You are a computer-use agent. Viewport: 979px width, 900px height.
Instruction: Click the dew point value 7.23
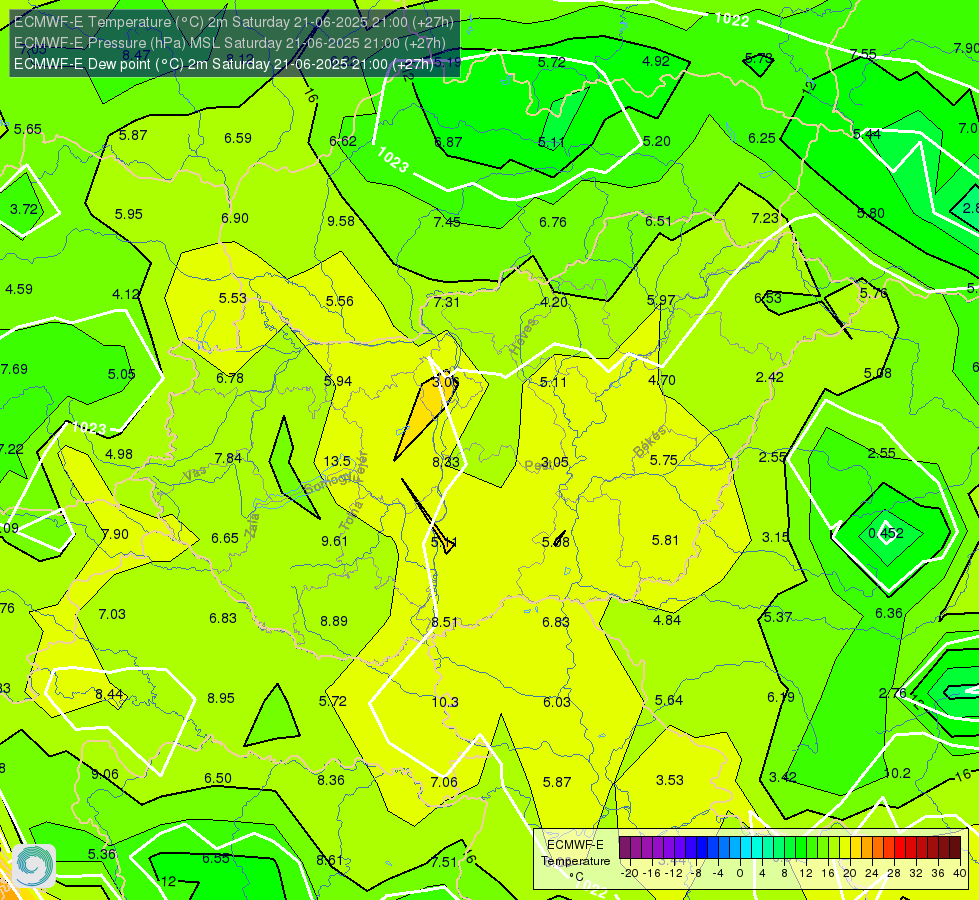[x=765, y=218]
